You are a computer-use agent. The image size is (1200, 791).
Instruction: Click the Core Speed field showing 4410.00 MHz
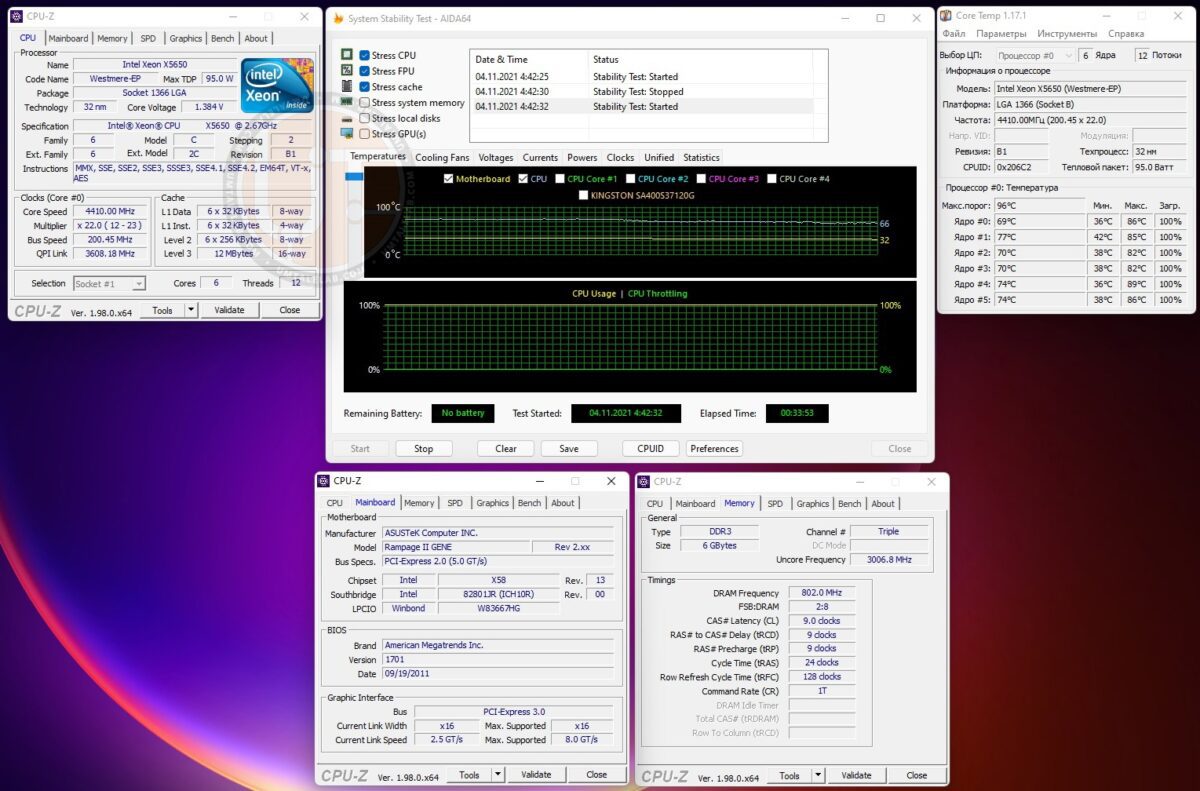[x=110, y=212]
